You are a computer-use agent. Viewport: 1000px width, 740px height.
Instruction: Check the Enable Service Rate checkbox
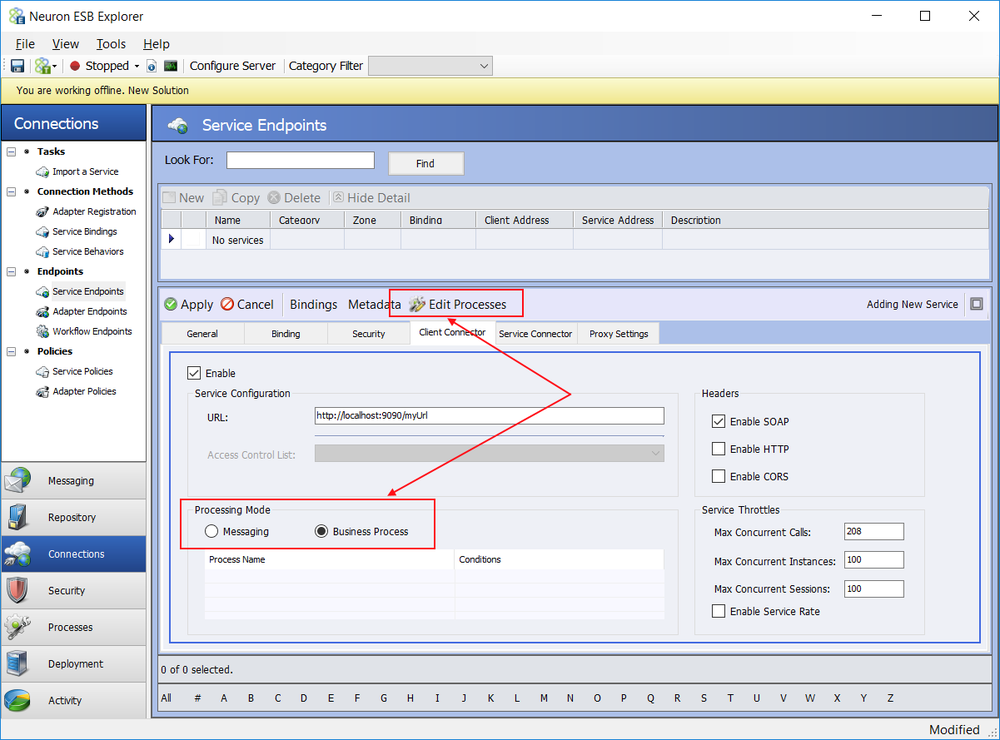pyautogui.click(x=718, y=611)
